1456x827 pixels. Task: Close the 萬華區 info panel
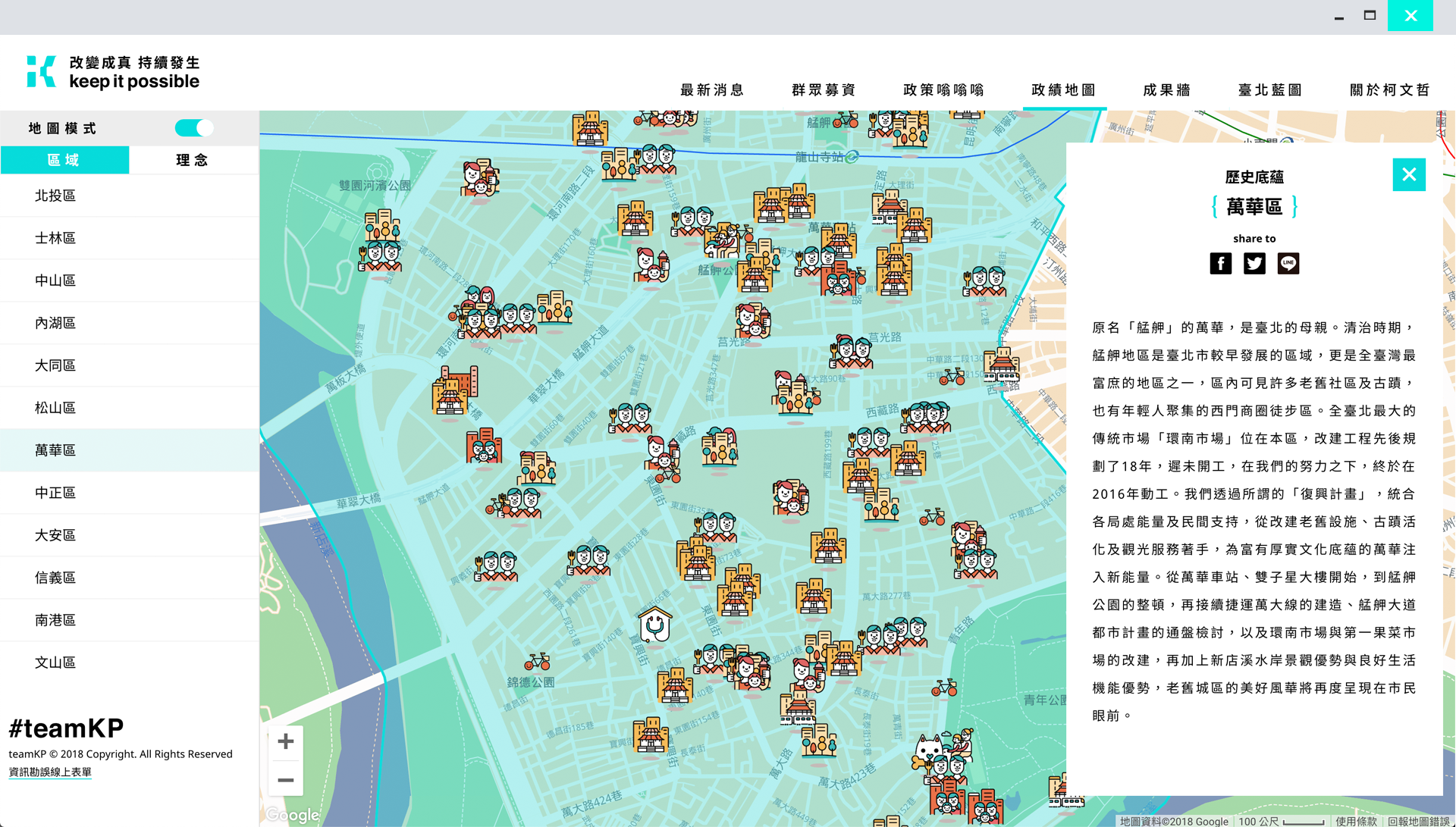[1408, 175]
